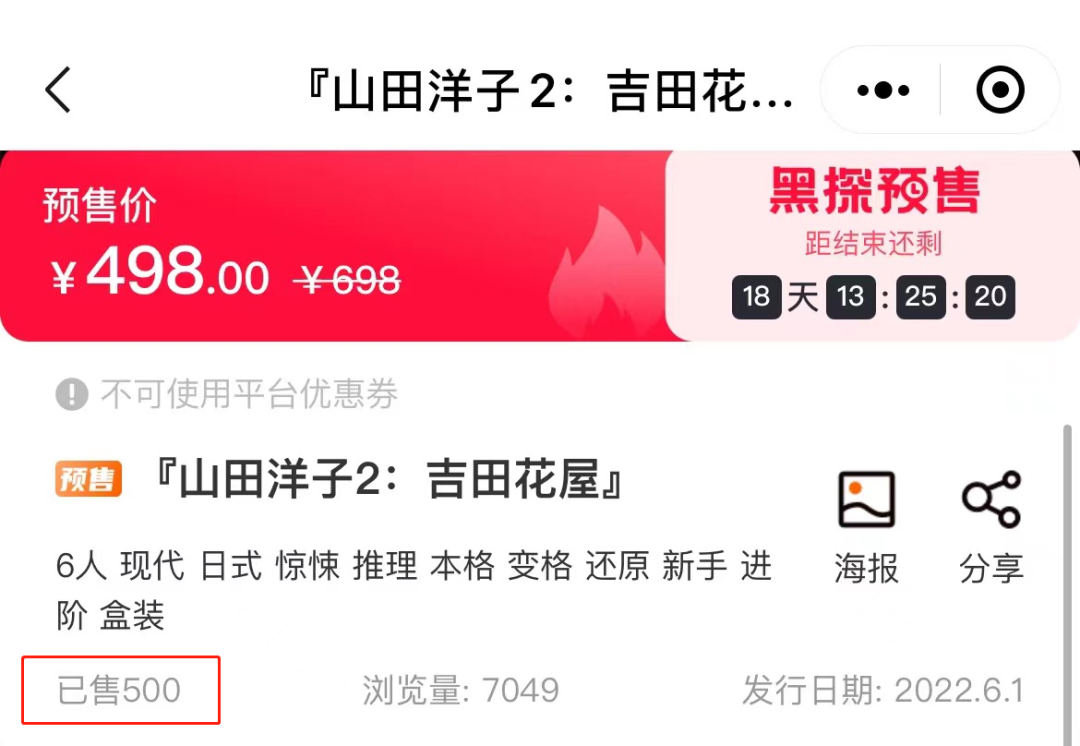Tap the 浏览量: 7049 view count
Image resolution: width=1080 pixels, height=746 pixels.
tap(461, 690)
